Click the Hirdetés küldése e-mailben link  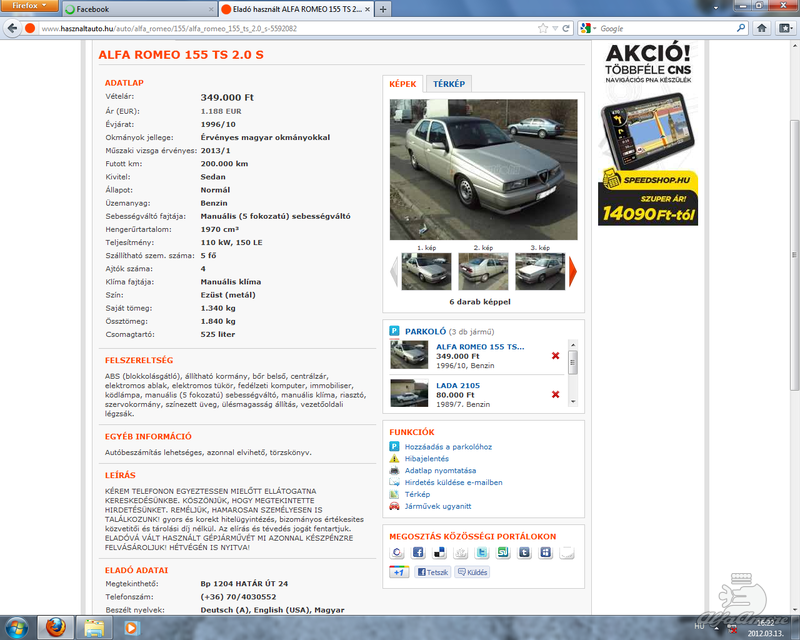(454, 482)
